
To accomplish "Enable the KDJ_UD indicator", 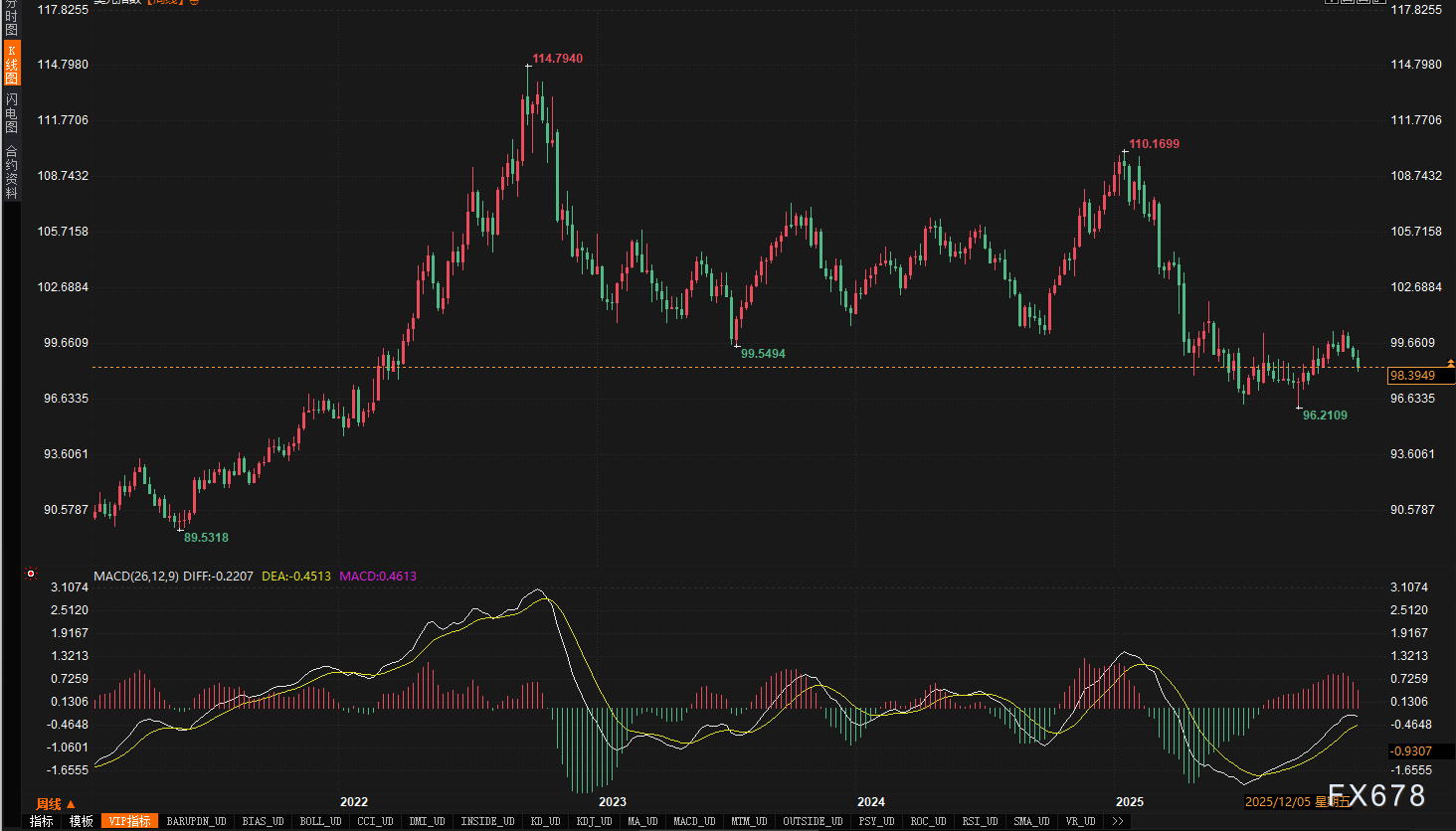I will tap(594, 821).
